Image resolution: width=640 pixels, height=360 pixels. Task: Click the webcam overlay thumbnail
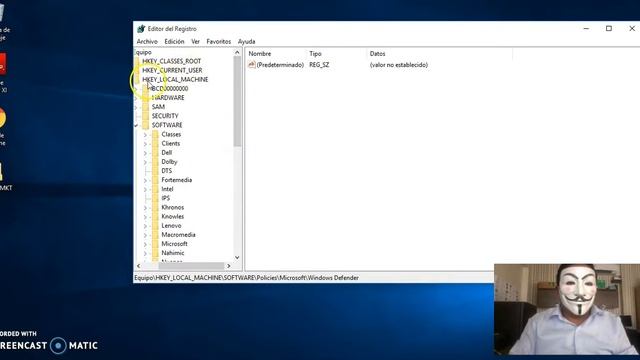tap(567, 309)
